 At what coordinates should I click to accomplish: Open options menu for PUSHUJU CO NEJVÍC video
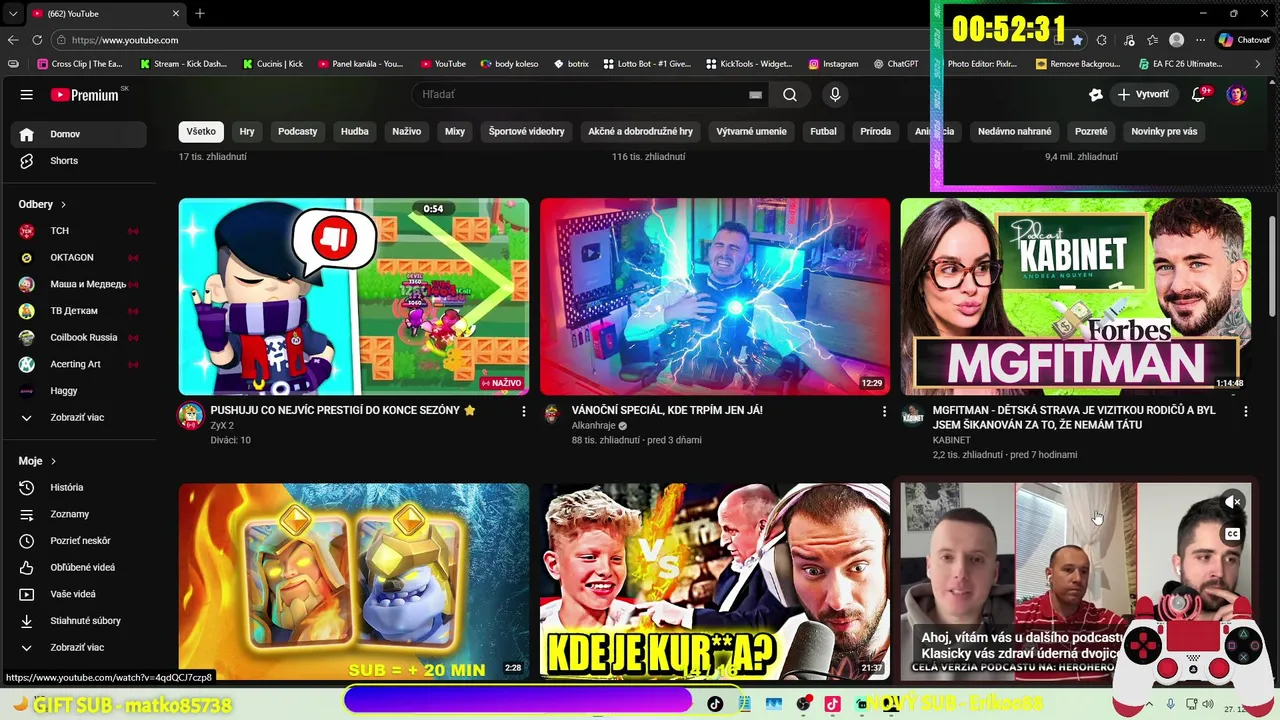click(x=523, y=411)
